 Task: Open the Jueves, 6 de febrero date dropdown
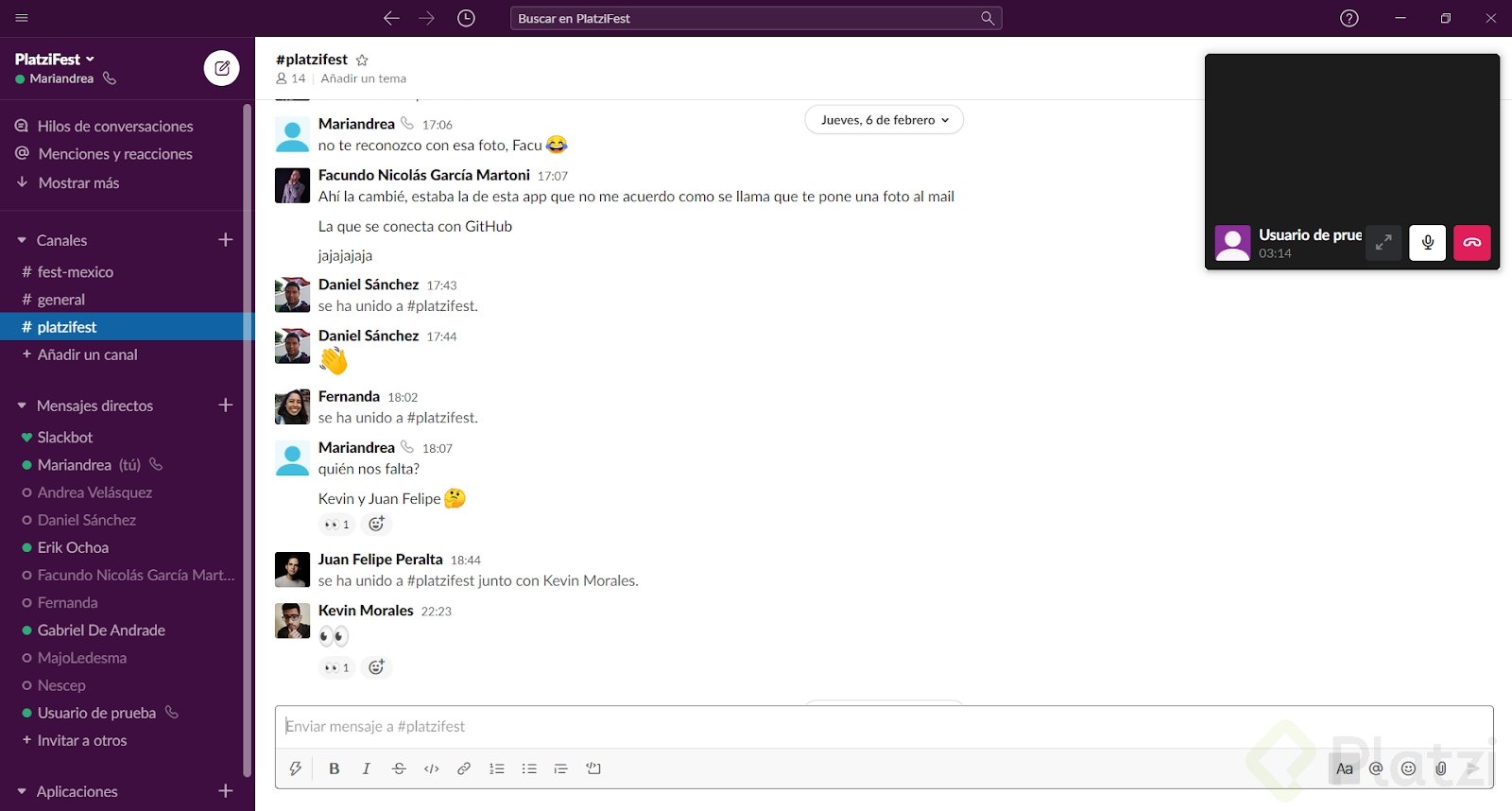pyautogui.click(x=884, y=120)
